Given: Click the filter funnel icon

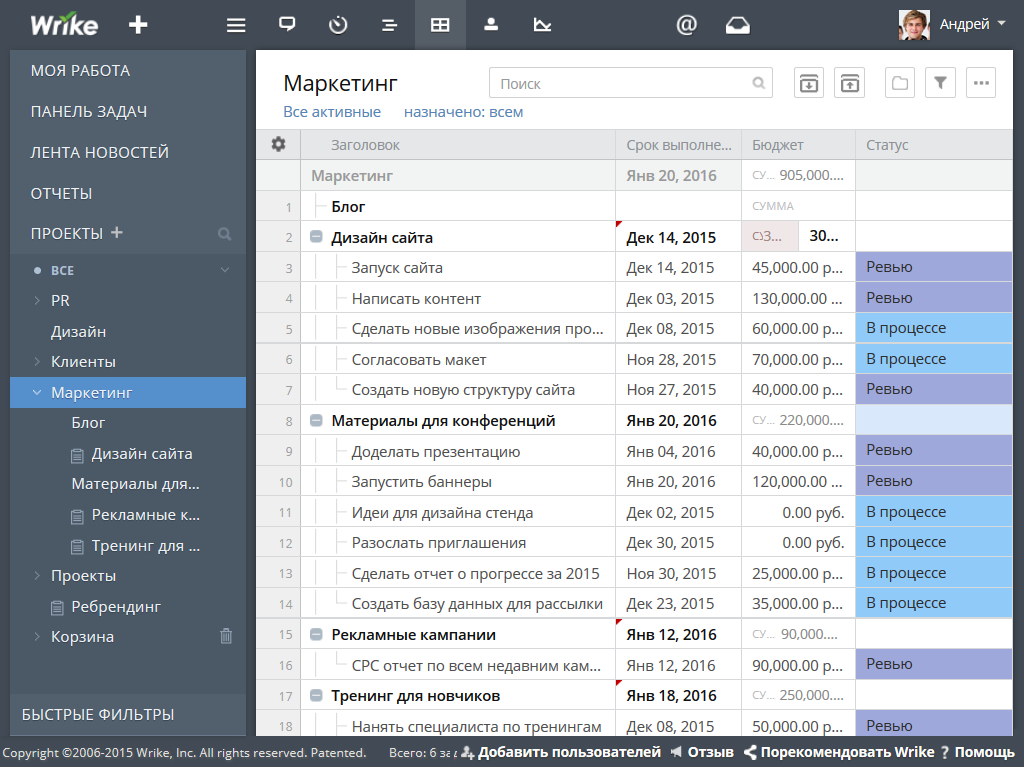Looking at the screenshot, I should point(940,83).
